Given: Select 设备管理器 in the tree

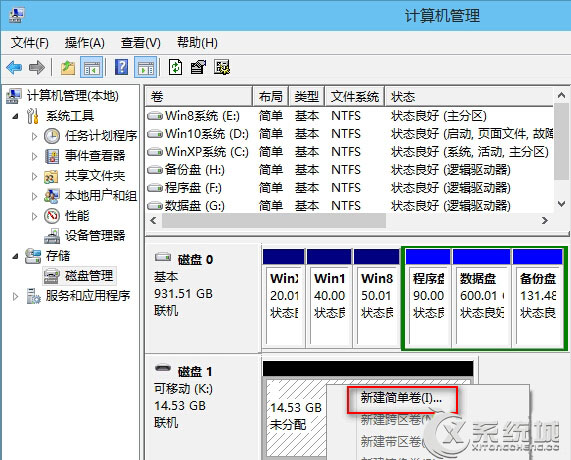Looking at the screenshot, I should tap(95, 236).
